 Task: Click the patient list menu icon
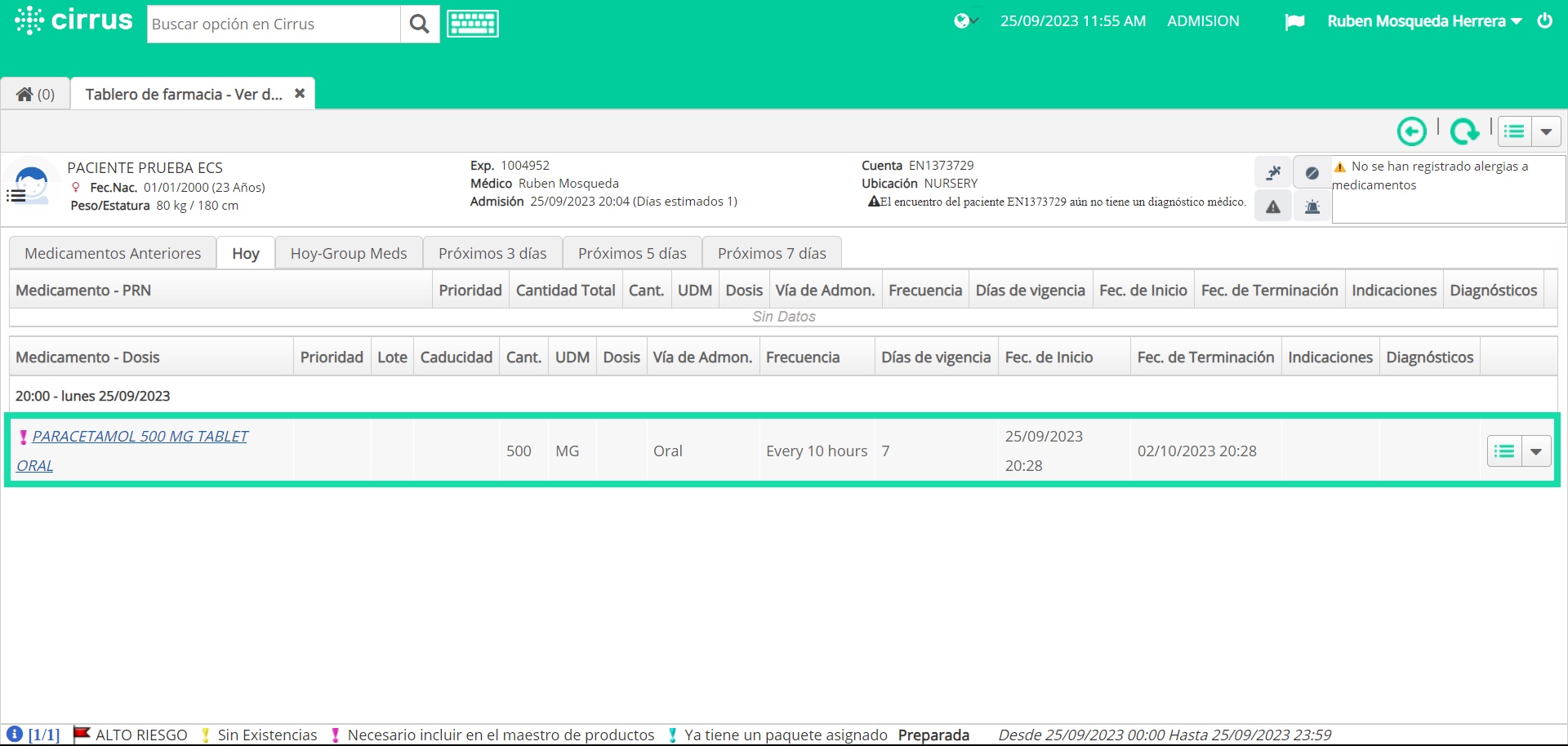pos(16,195)
